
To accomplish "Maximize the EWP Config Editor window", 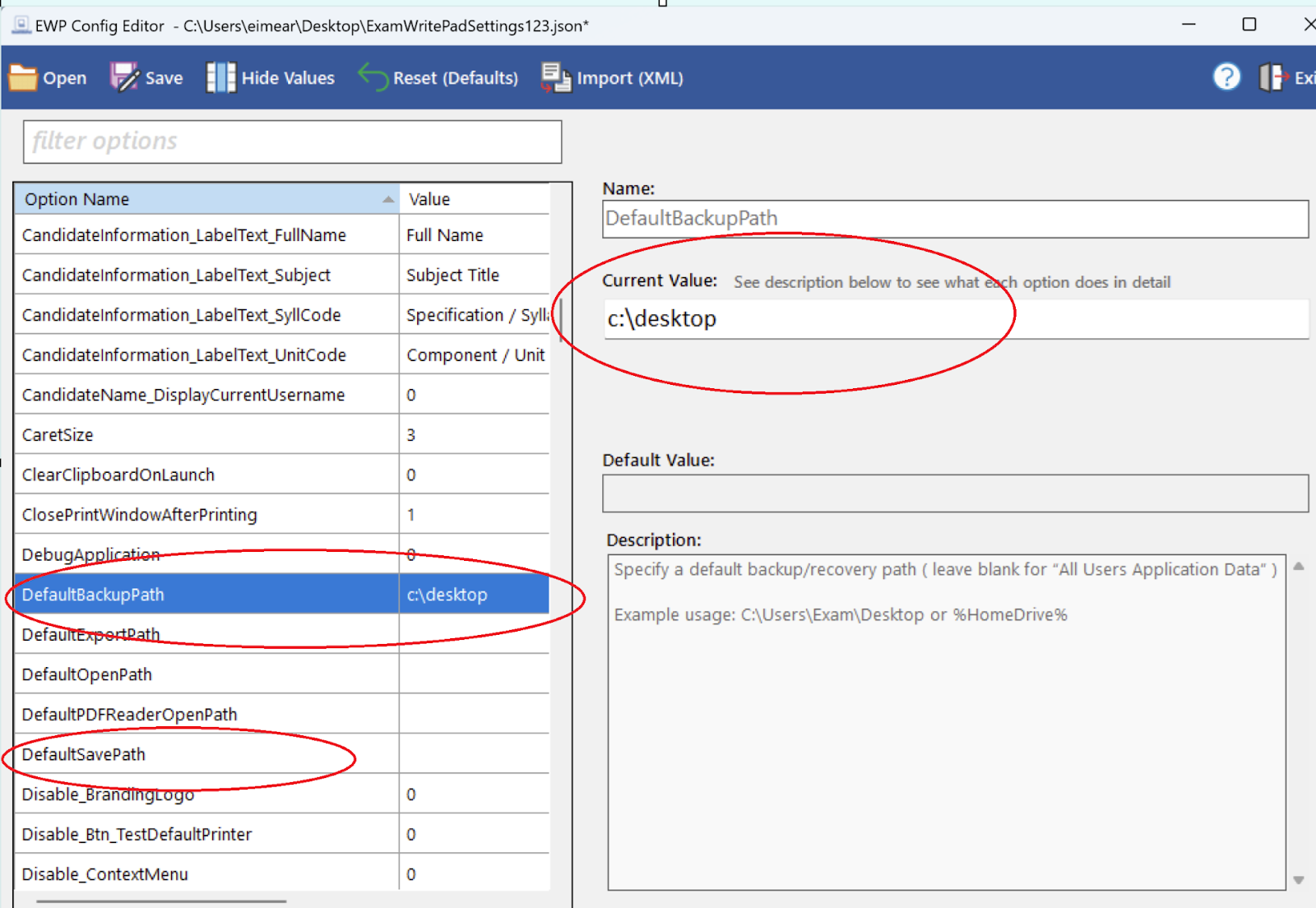I will [x=1249, y=25].
